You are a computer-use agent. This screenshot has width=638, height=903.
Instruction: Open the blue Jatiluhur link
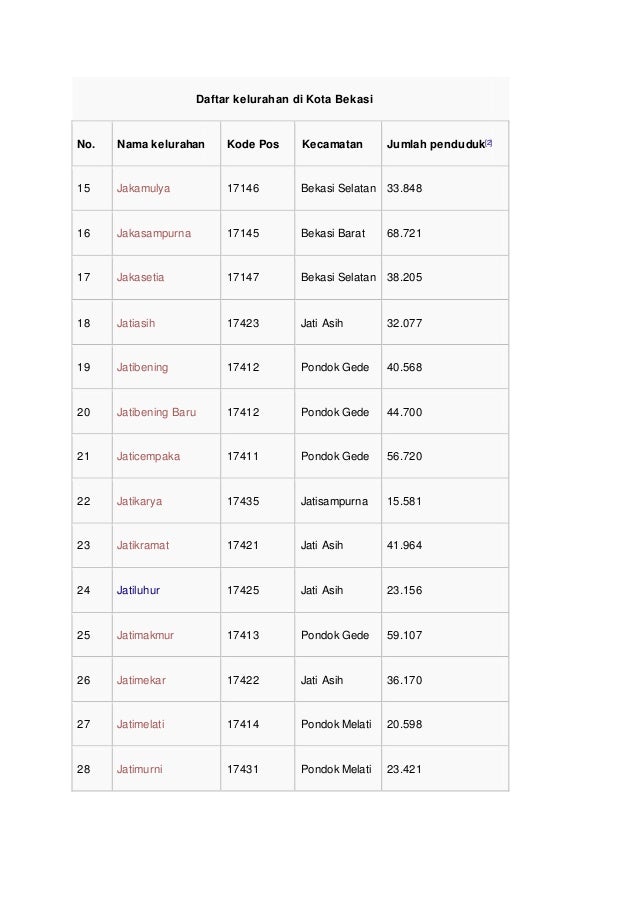pos(138,590)
